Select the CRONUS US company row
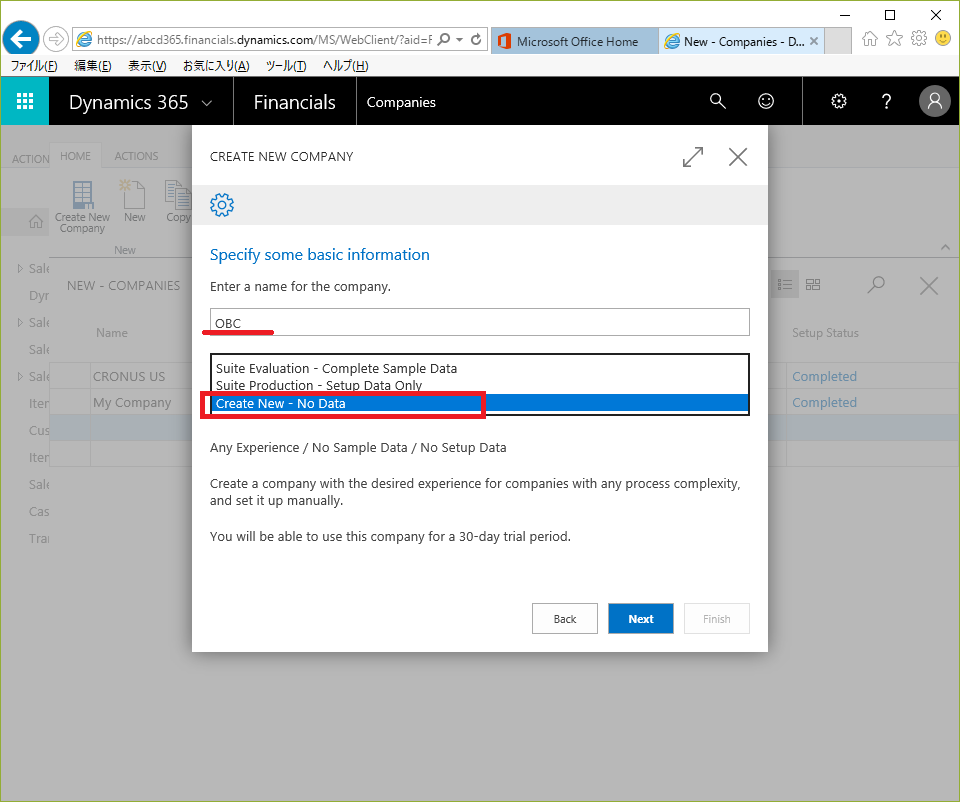The height and width of the screenshot is (802, 960). click(x=129, y=377)
